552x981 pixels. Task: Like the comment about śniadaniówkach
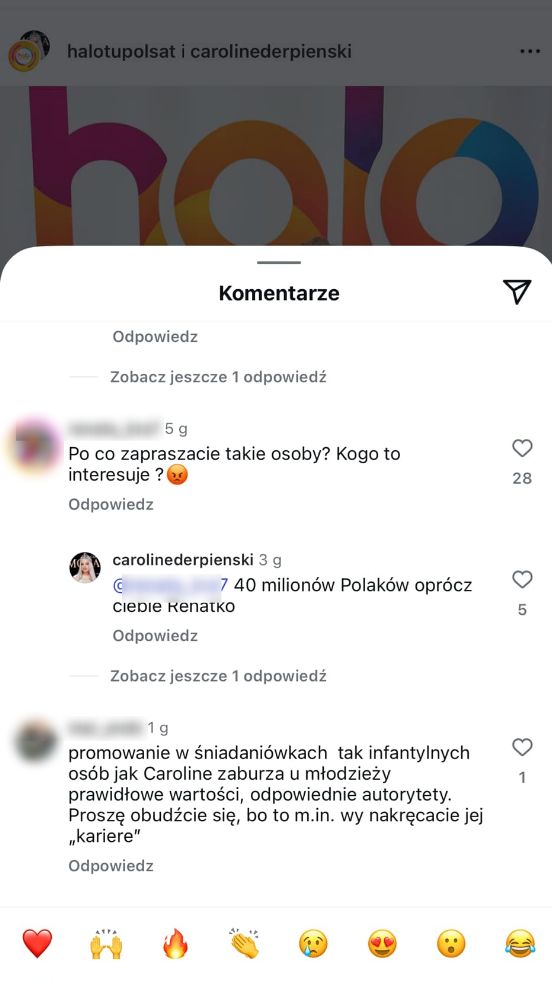click(x=522, y=747)
